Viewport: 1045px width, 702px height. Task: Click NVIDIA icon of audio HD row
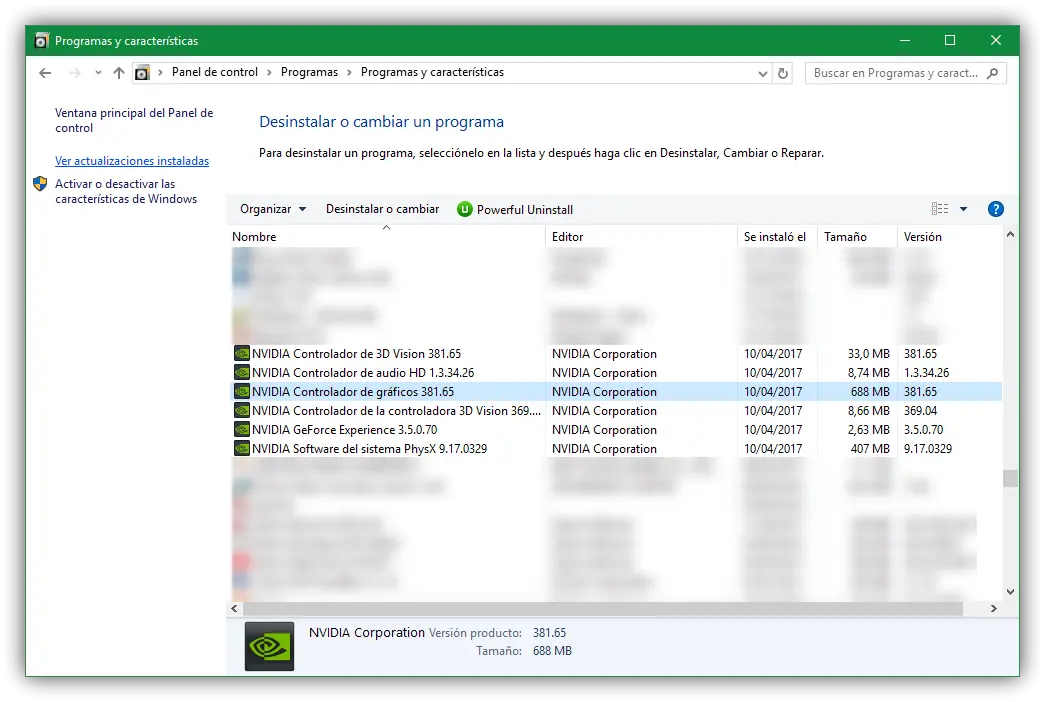(241, 373)
